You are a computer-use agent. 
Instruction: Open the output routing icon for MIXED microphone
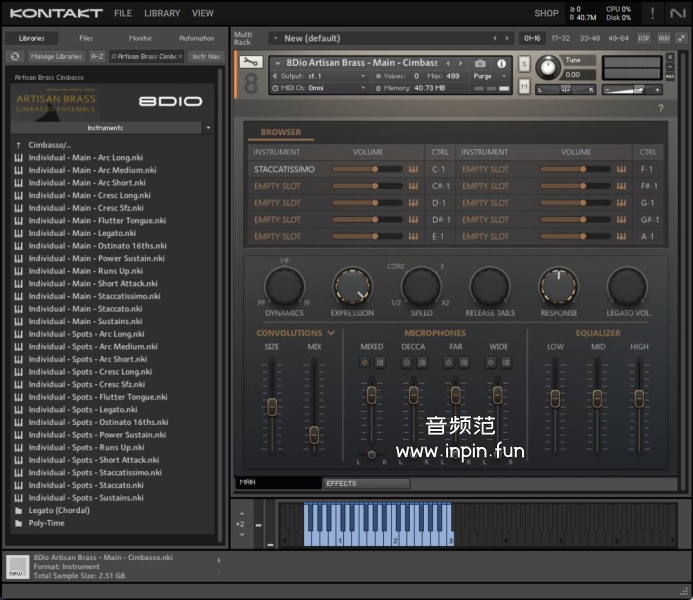380,363
